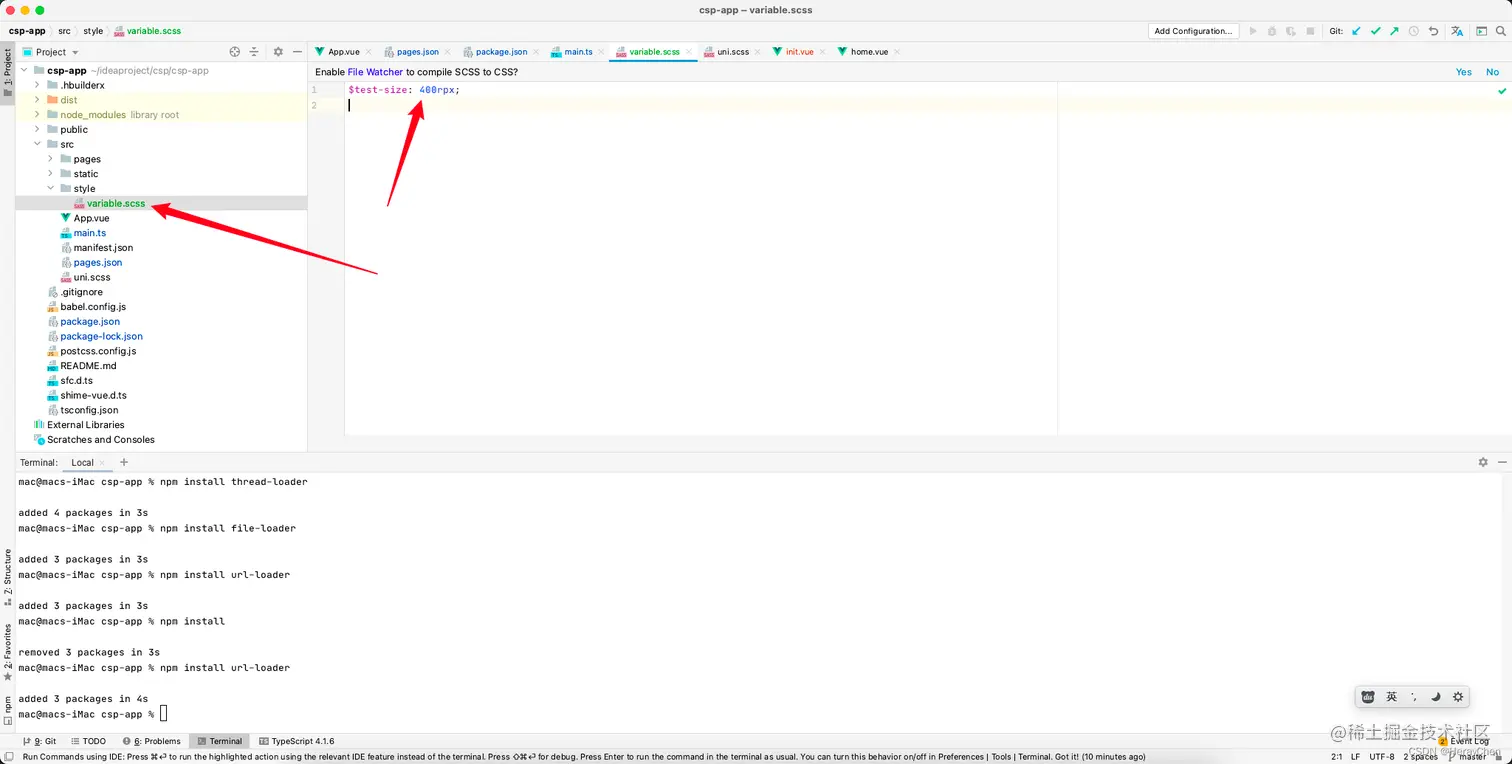Toggle the npm side tool window
Screen dimensions: 1512x764
tap(8, 710)
